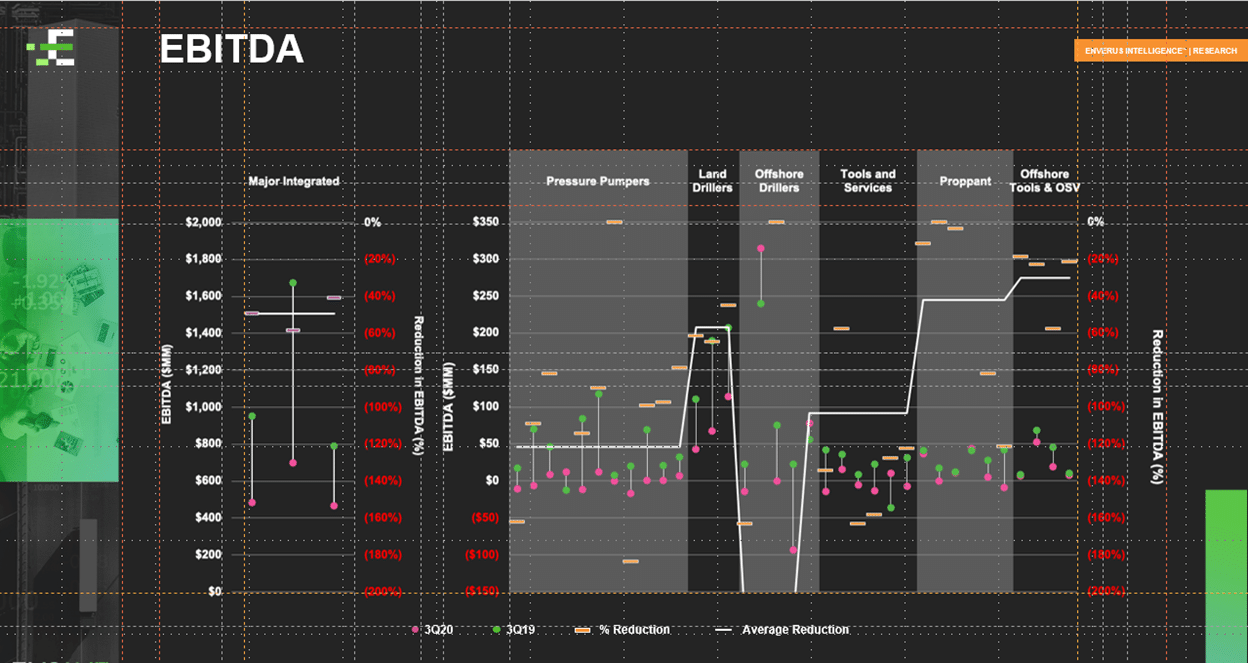Select the Proppant category header
Viewport: 1248px width, 663px height.
(x=965, y=181)
